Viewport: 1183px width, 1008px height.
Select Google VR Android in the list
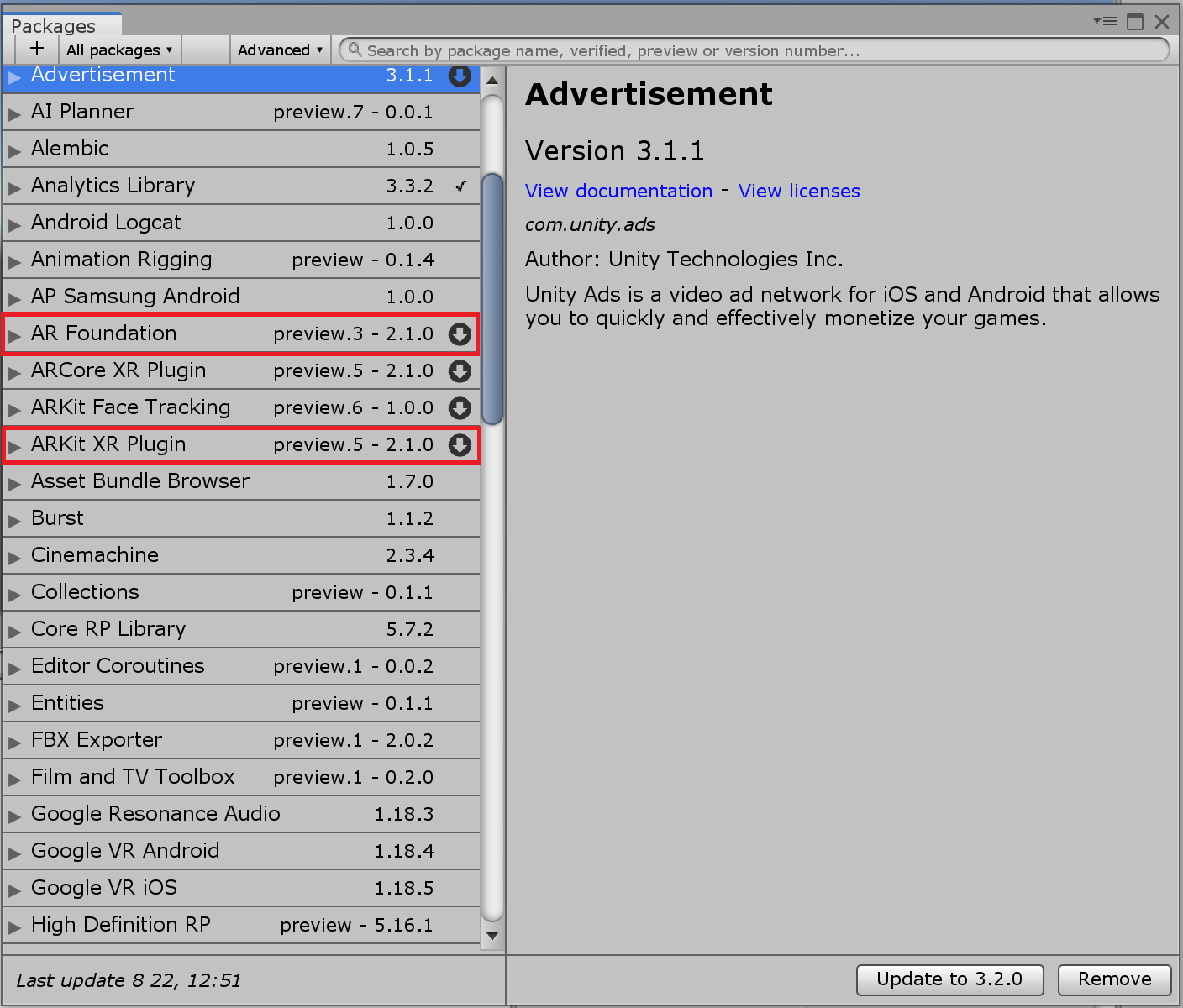125,851
